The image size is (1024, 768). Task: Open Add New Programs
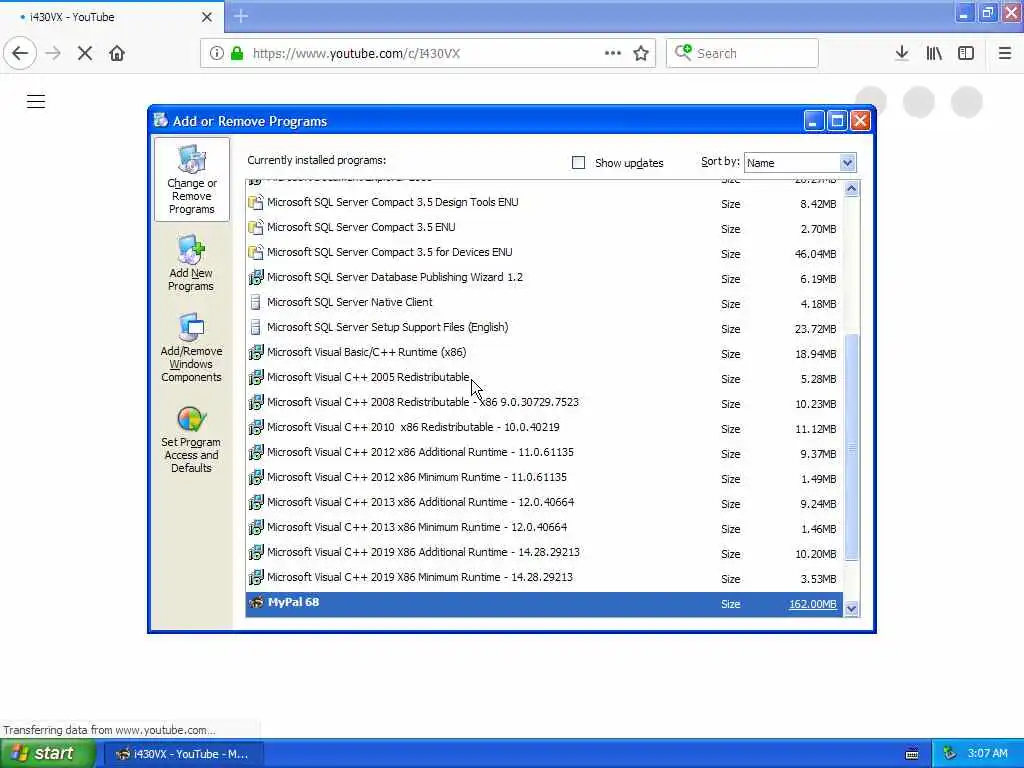tap(191, 263)
